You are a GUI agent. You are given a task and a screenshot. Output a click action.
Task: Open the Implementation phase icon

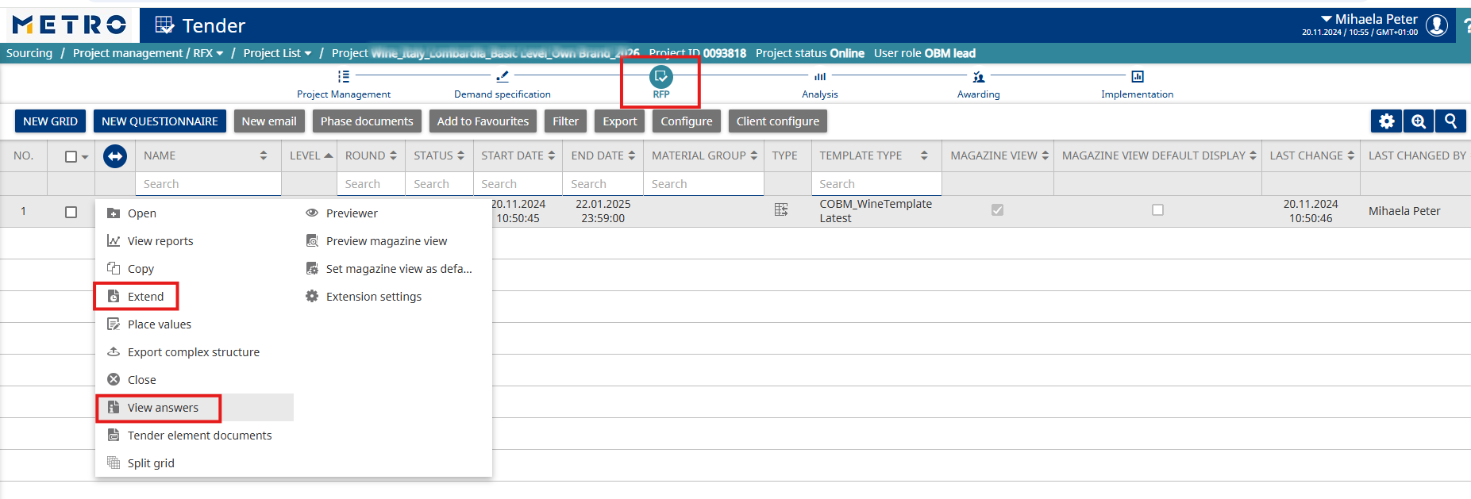pyautogui.click(x=1137, y=76)
